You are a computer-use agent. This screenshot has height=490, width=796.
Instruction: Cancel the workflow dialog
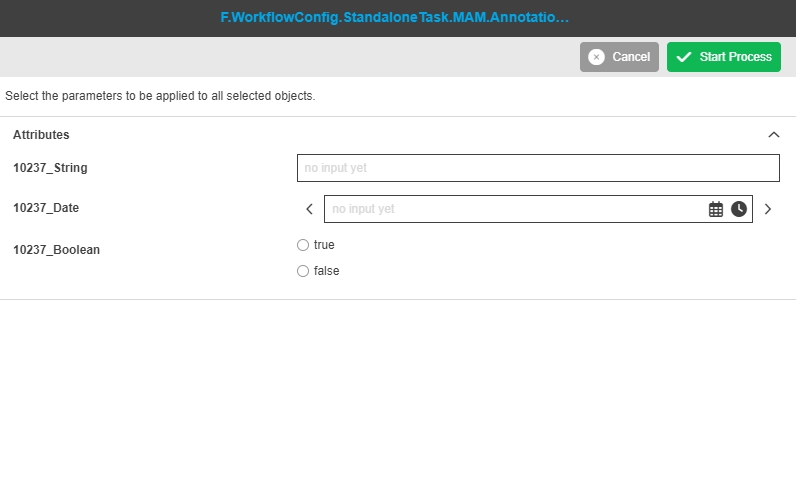point(619,57)
